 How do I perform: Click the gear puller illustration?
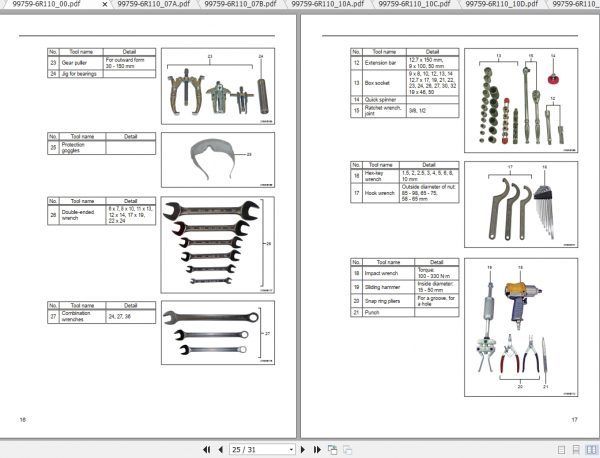[x=218, y=86]
